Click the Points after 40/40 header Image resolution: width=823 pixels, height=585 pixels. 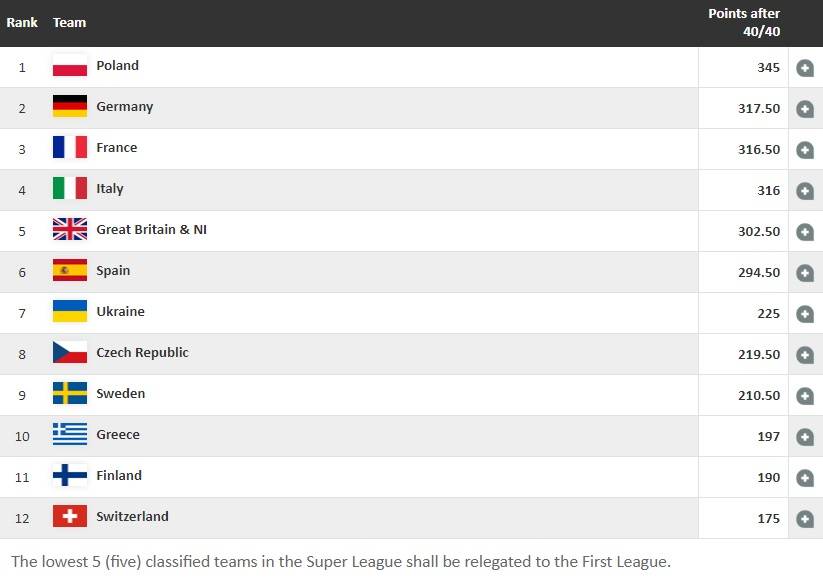click(x=743, y=22)
